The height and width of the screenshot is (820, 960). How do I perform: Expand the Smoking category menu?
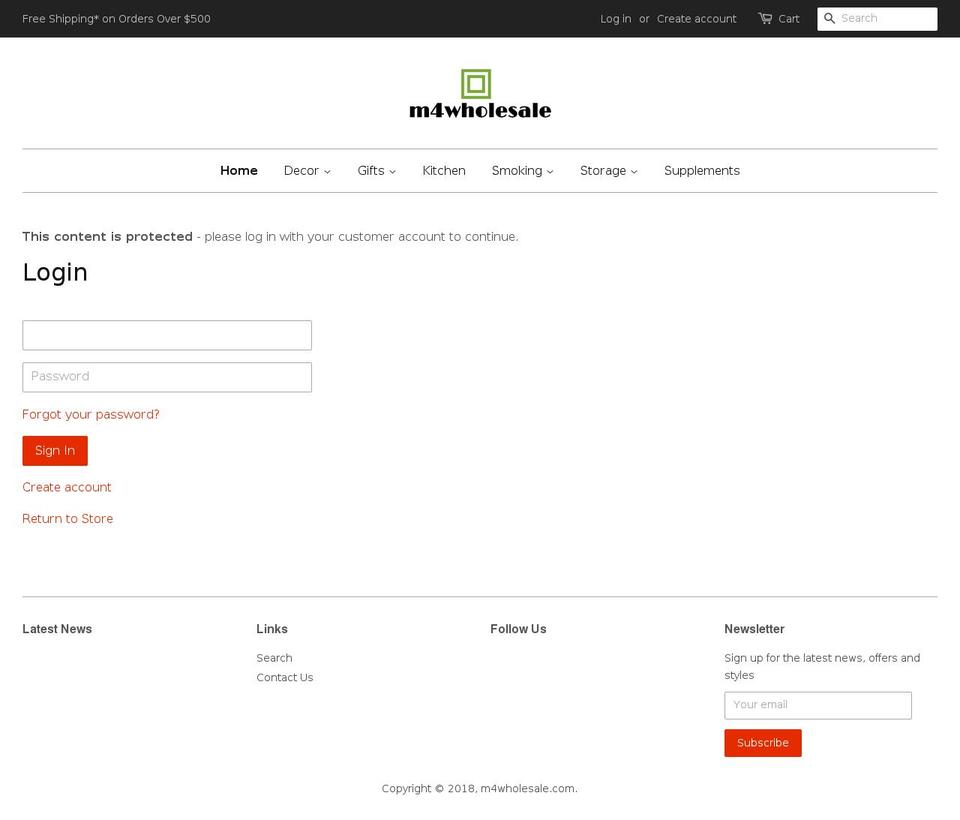[521, 170]
